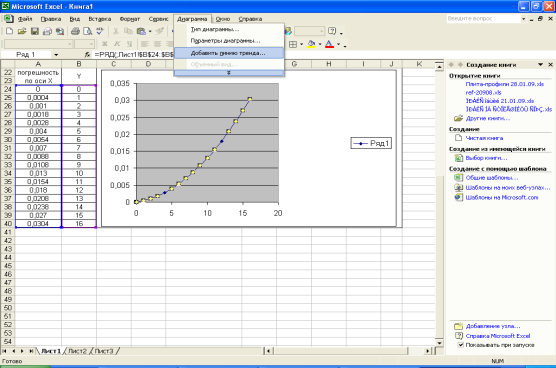This screenshot has width=556, height=368.
Task: Click the Ряд1 chart legend entry
Action: pyautogui.click(x=371, y=143)
